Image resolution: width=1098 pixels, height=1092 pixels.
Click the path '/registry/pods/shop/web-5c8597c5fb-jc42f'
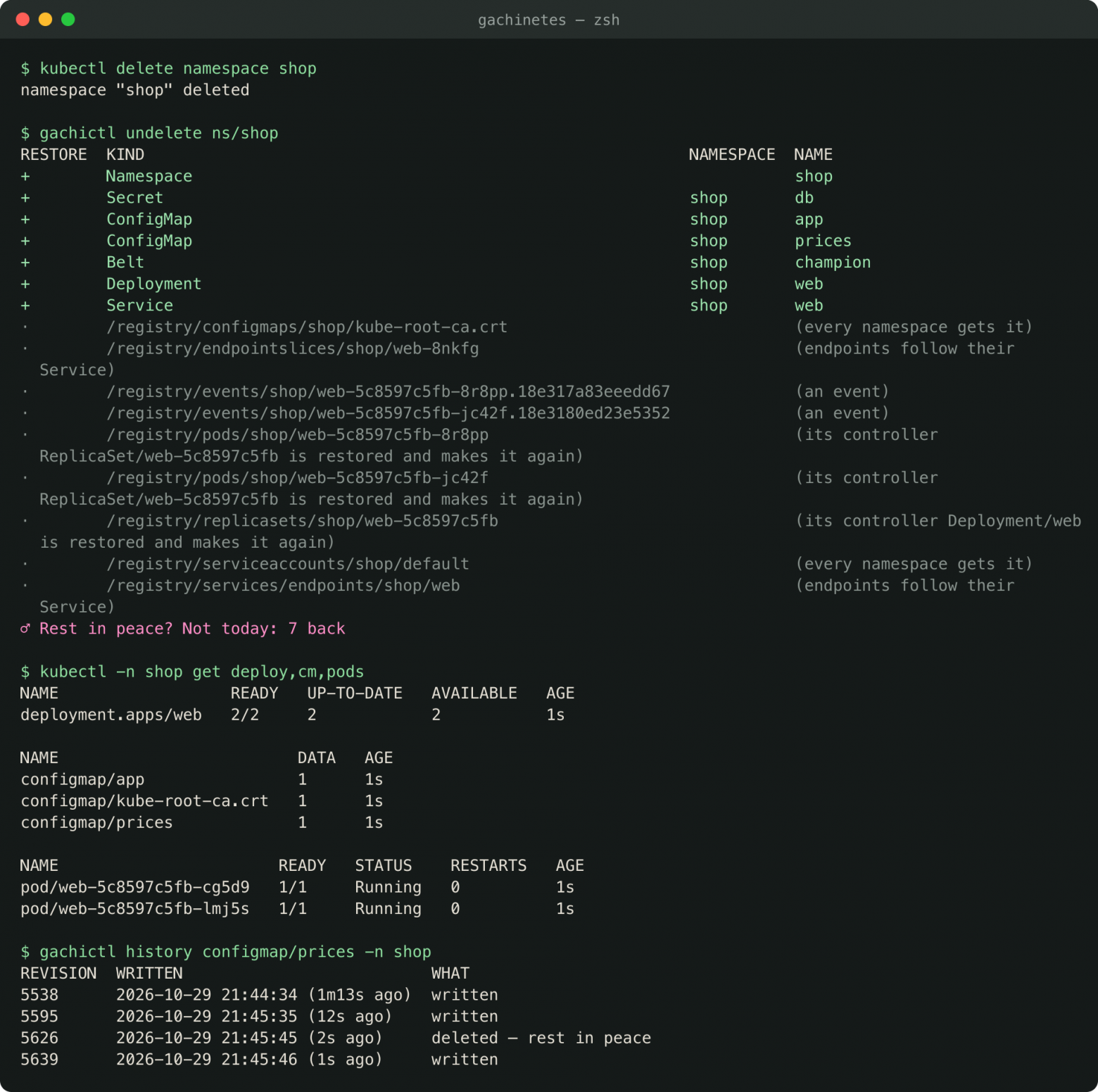point(297,478)
